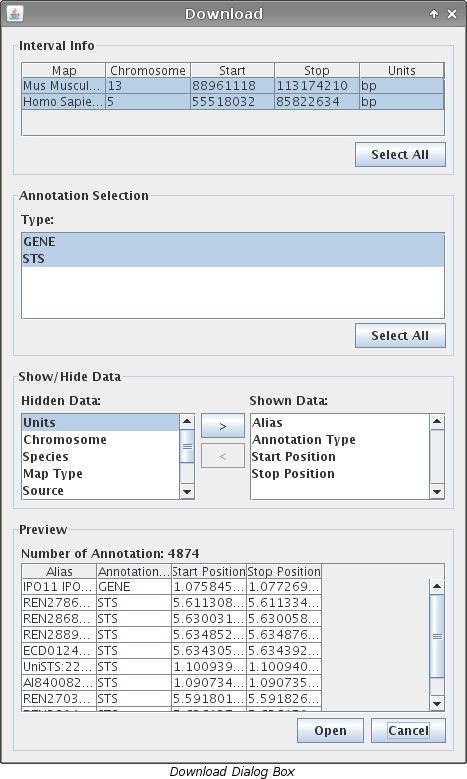Screen dimensions: 467x779
Task: Click Shown Data scrollbar up arrow
Action: [x=437, y=421]
